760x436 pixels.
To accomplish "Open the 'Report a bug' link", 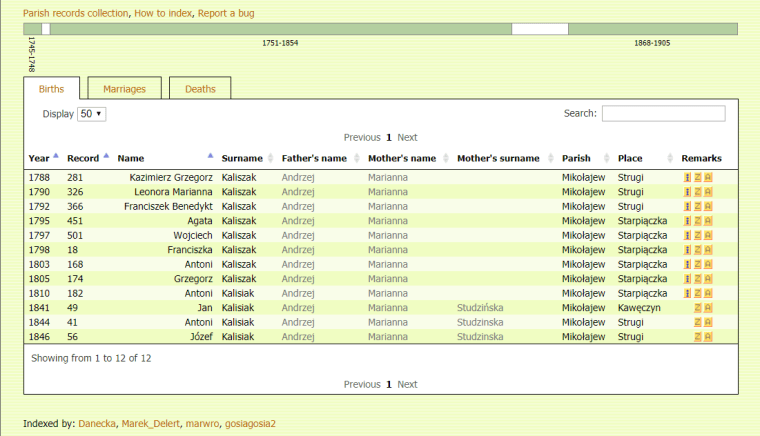I will 225,13.
